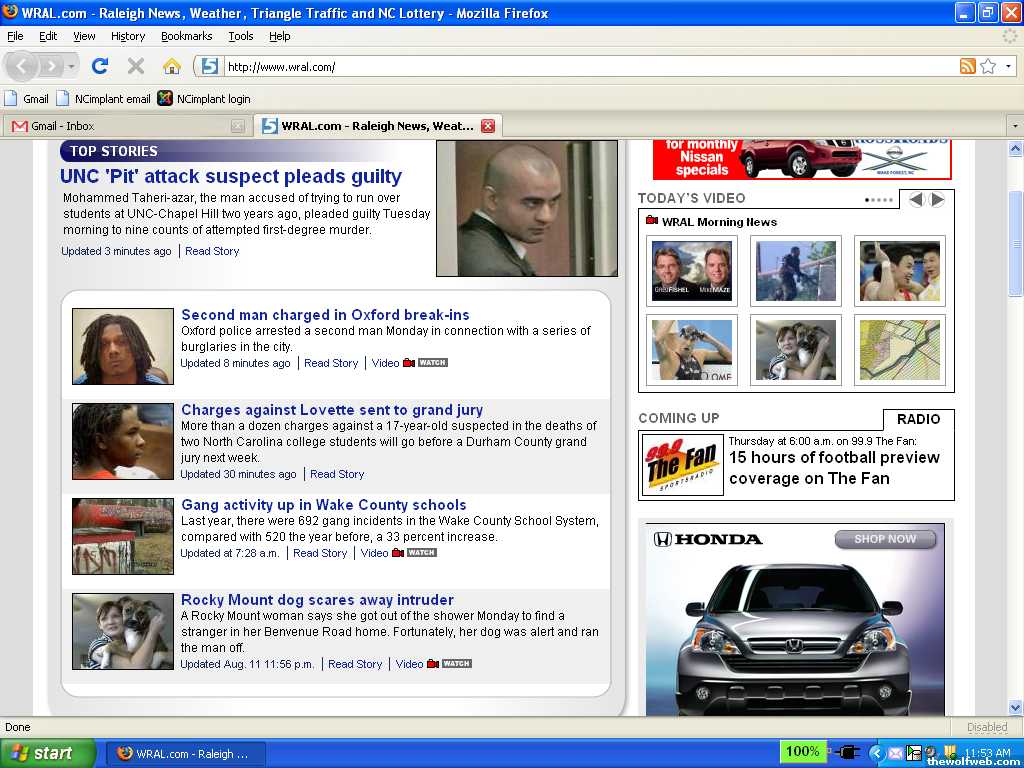Select the RADIO tab in Coming Up
Image resolution: width=1024 pixels, height=768 pixels.
pyautogui.click(x=918, y=419)
